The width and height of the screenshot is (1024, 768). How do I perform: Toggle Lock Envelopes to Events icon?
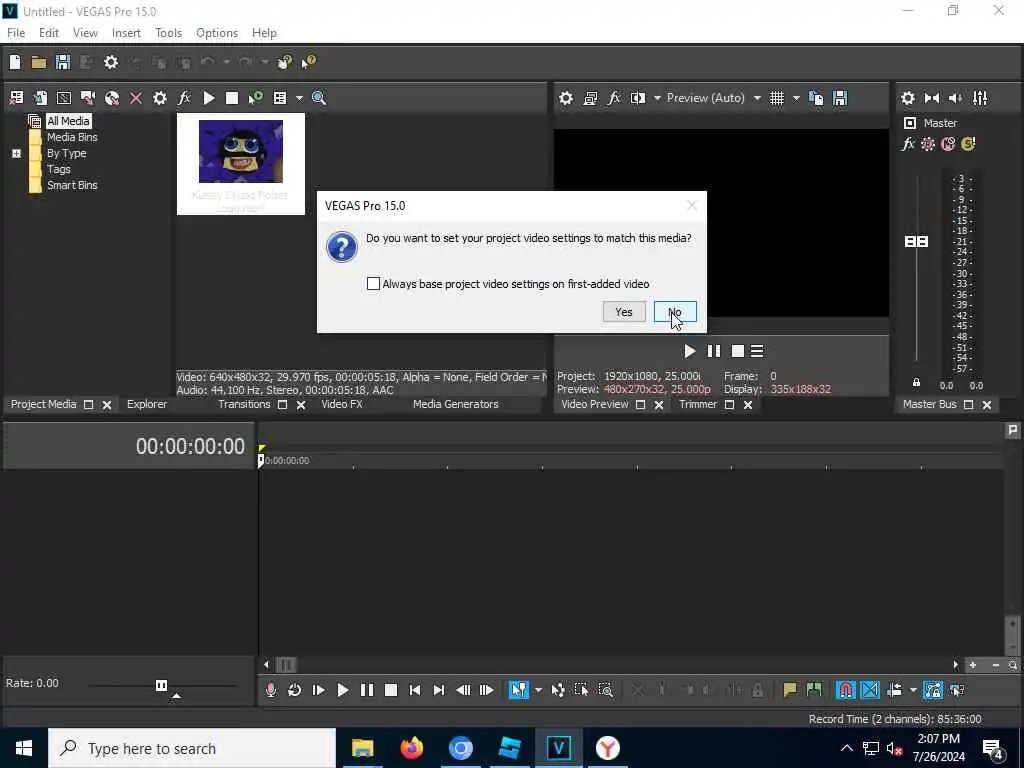933,690
